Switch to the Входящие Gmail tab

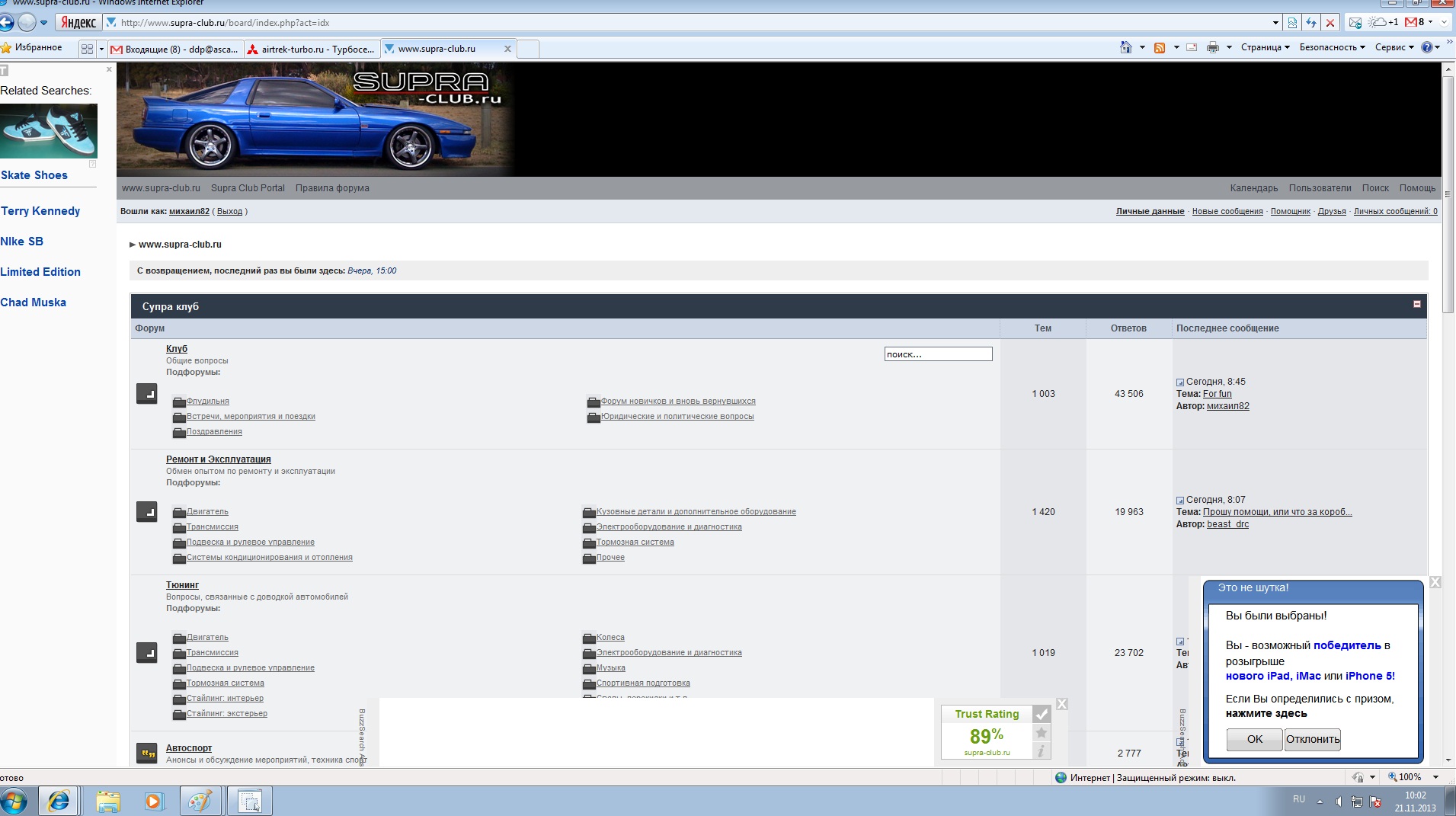click(x=175, y=50)
